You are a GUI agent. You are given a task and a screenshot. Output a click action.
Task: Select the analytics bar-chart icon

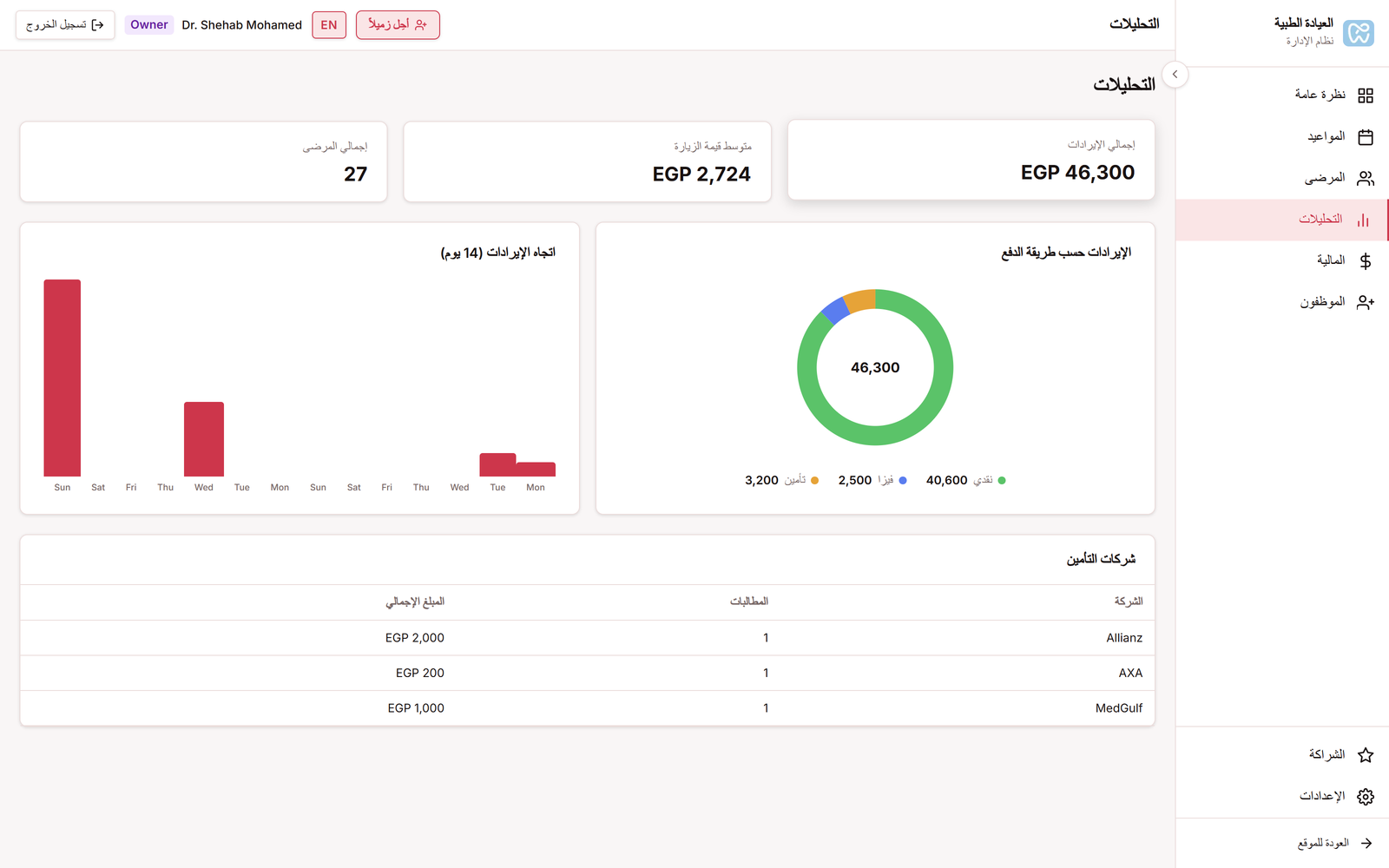[x=1365, y=219]
